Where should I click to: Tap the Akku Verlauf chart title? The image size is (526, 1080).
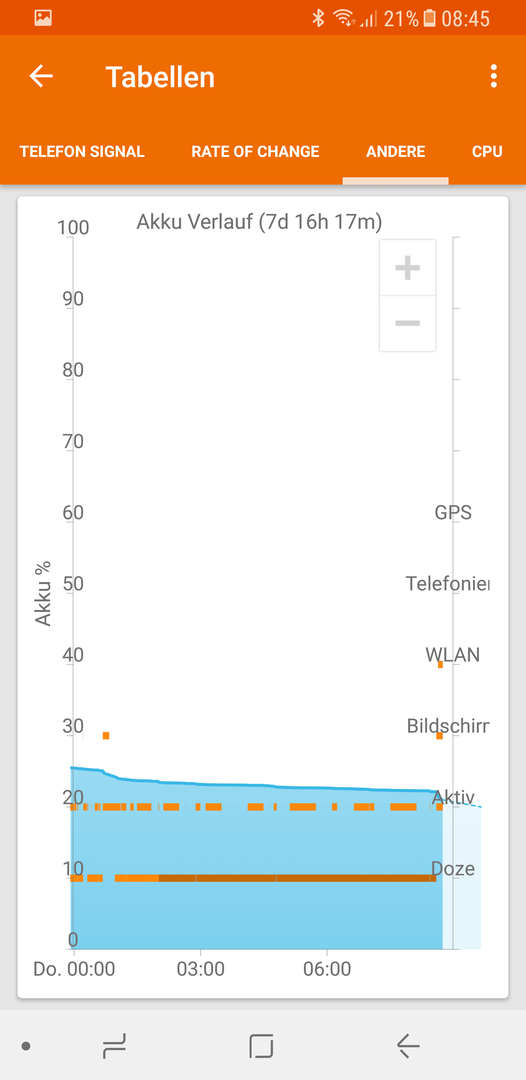coord(260,222)
